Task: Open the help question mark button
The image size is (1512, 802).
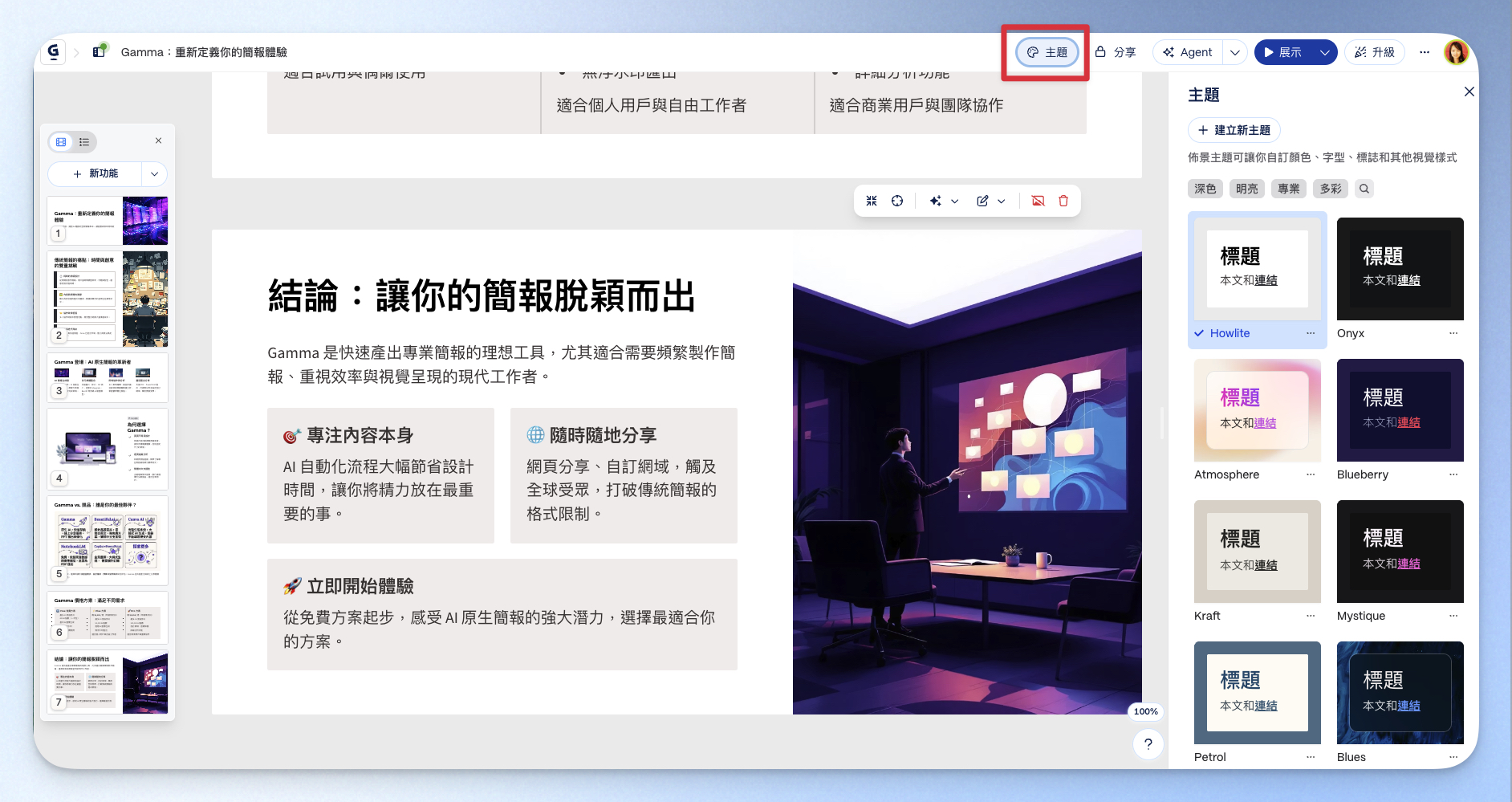Action: coord(1148,744)
